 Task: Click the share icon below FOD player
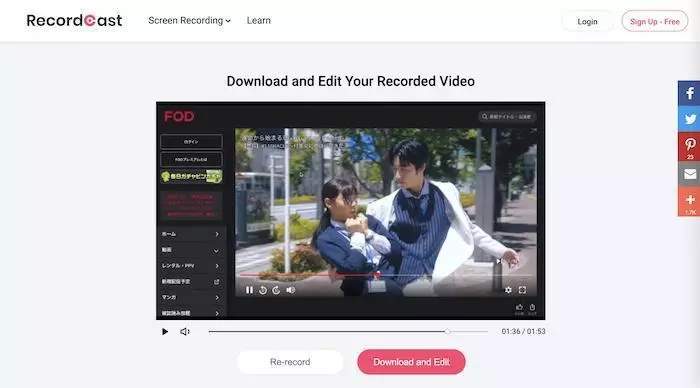(532, 309)
